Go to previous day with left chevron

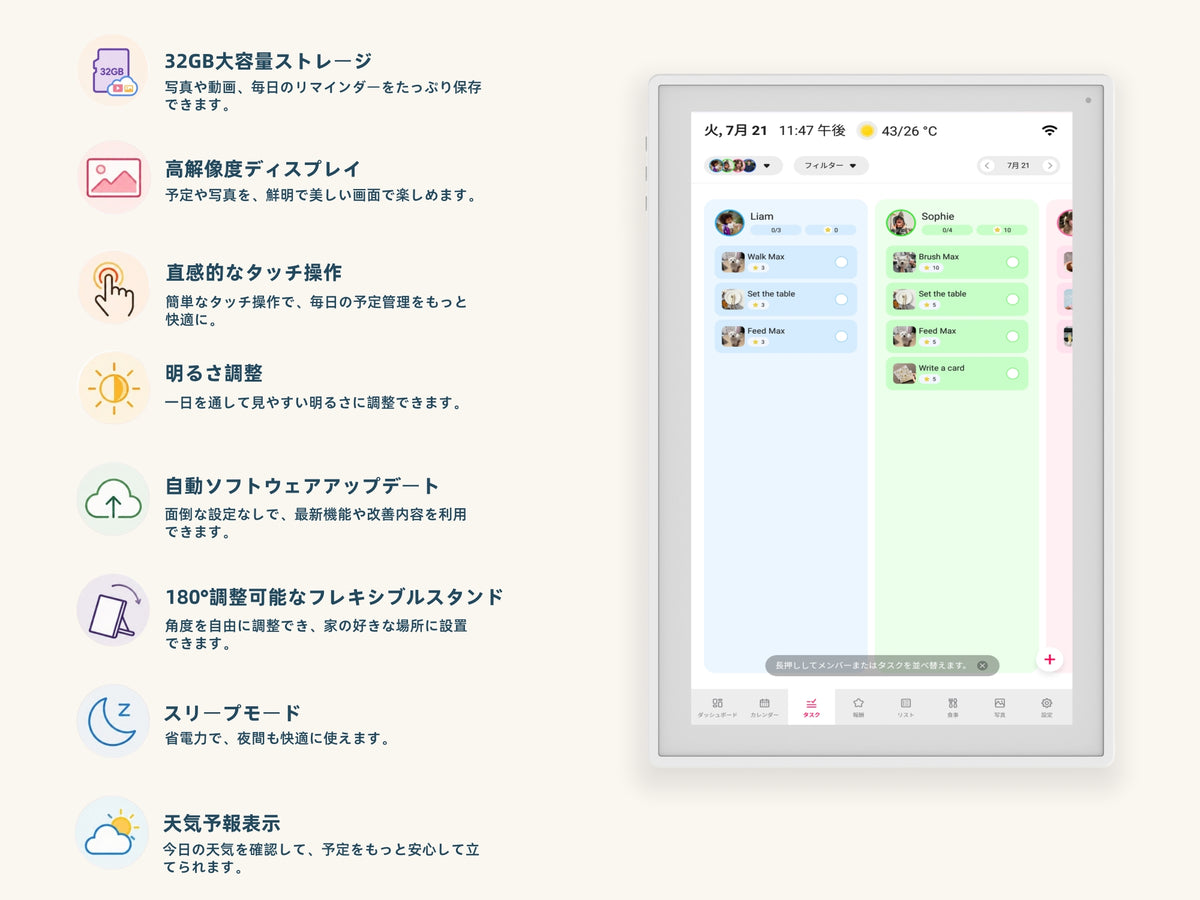click(x=987, y=166)
